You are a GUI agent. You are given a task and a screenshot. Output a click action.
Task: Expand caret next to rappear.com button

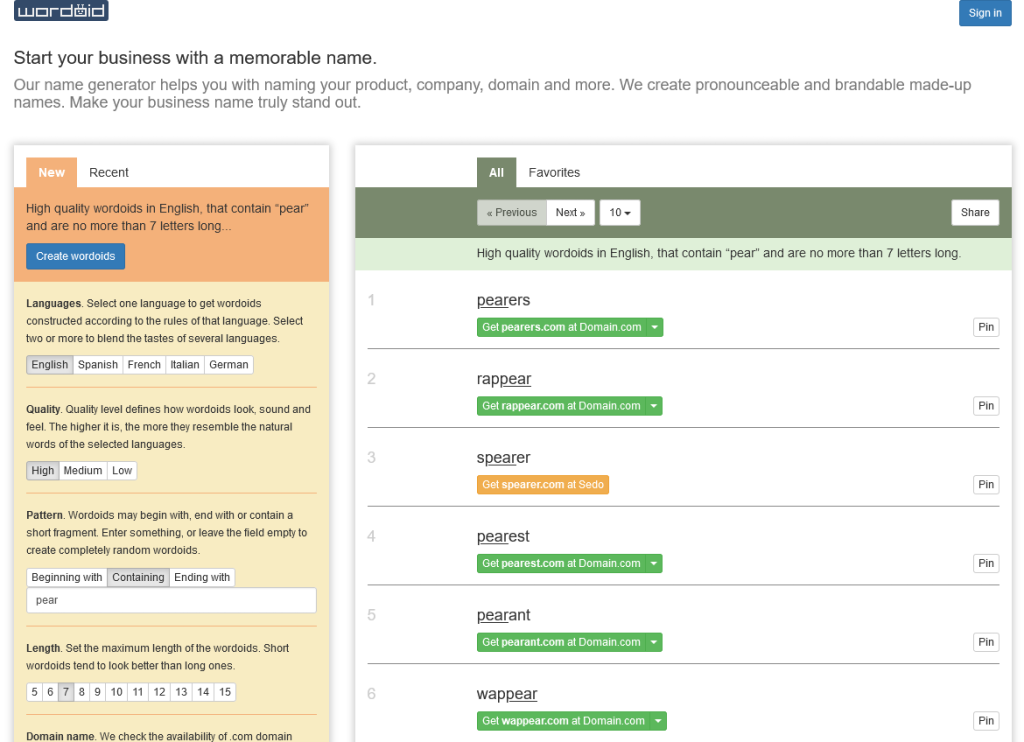click(654, 406)
